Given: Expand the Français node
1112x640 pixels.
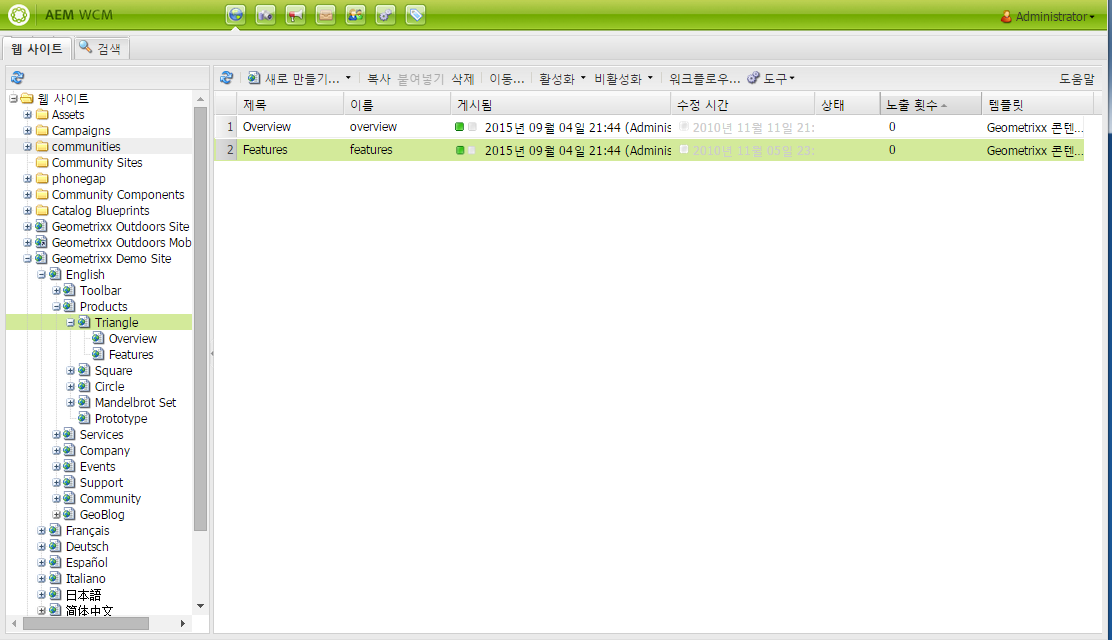Looking at the screenshot, I should [42, 531].
